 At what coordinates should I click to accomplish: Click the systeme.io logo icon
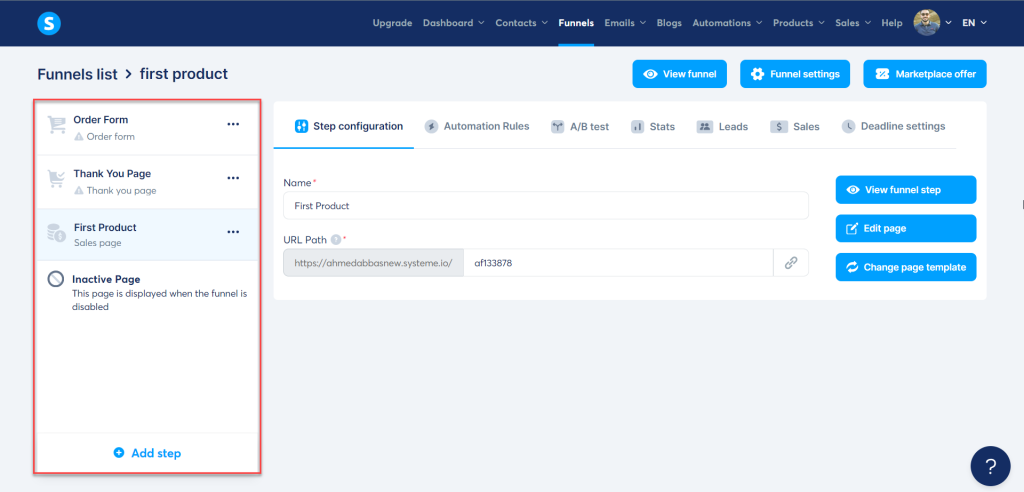click(x=48, y=22)
